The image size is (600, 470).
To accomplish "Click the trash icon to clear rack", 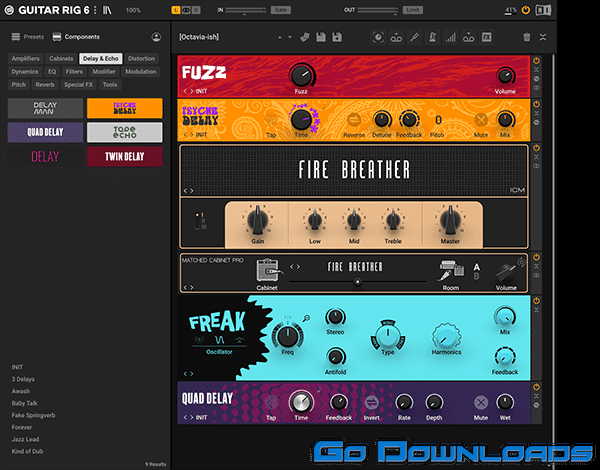I will coord(528,37).
